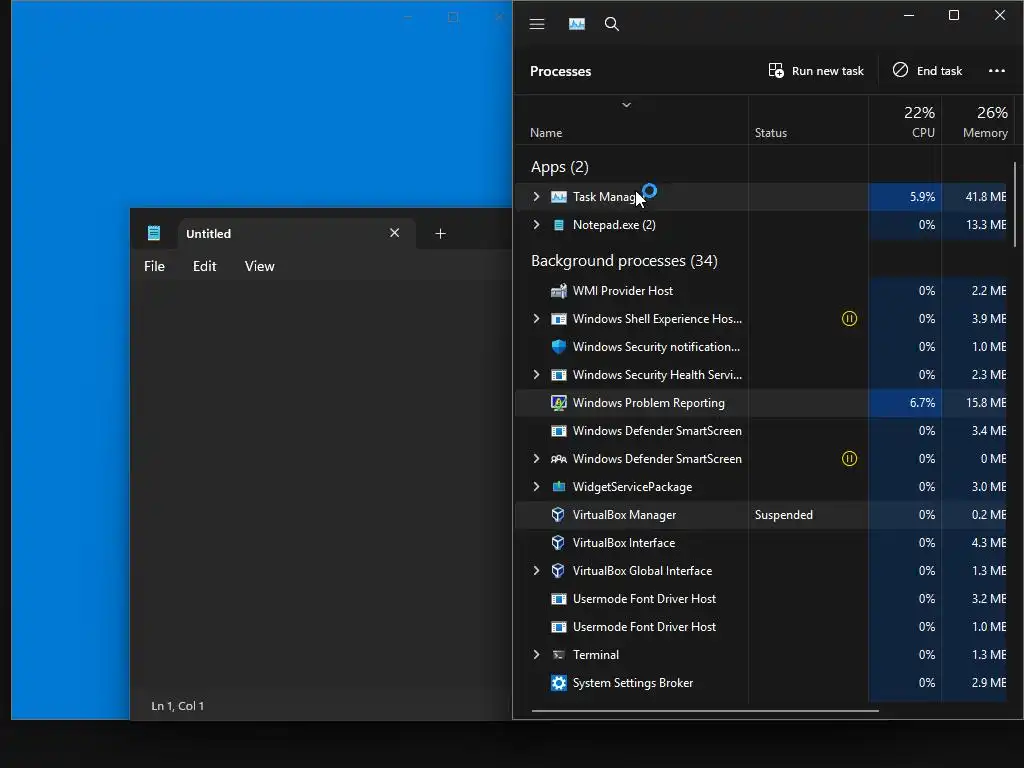Viewport: 1024px width, 768px height.
Task: Close the Untitled tab in Notepad
Action: pos(394,233)
